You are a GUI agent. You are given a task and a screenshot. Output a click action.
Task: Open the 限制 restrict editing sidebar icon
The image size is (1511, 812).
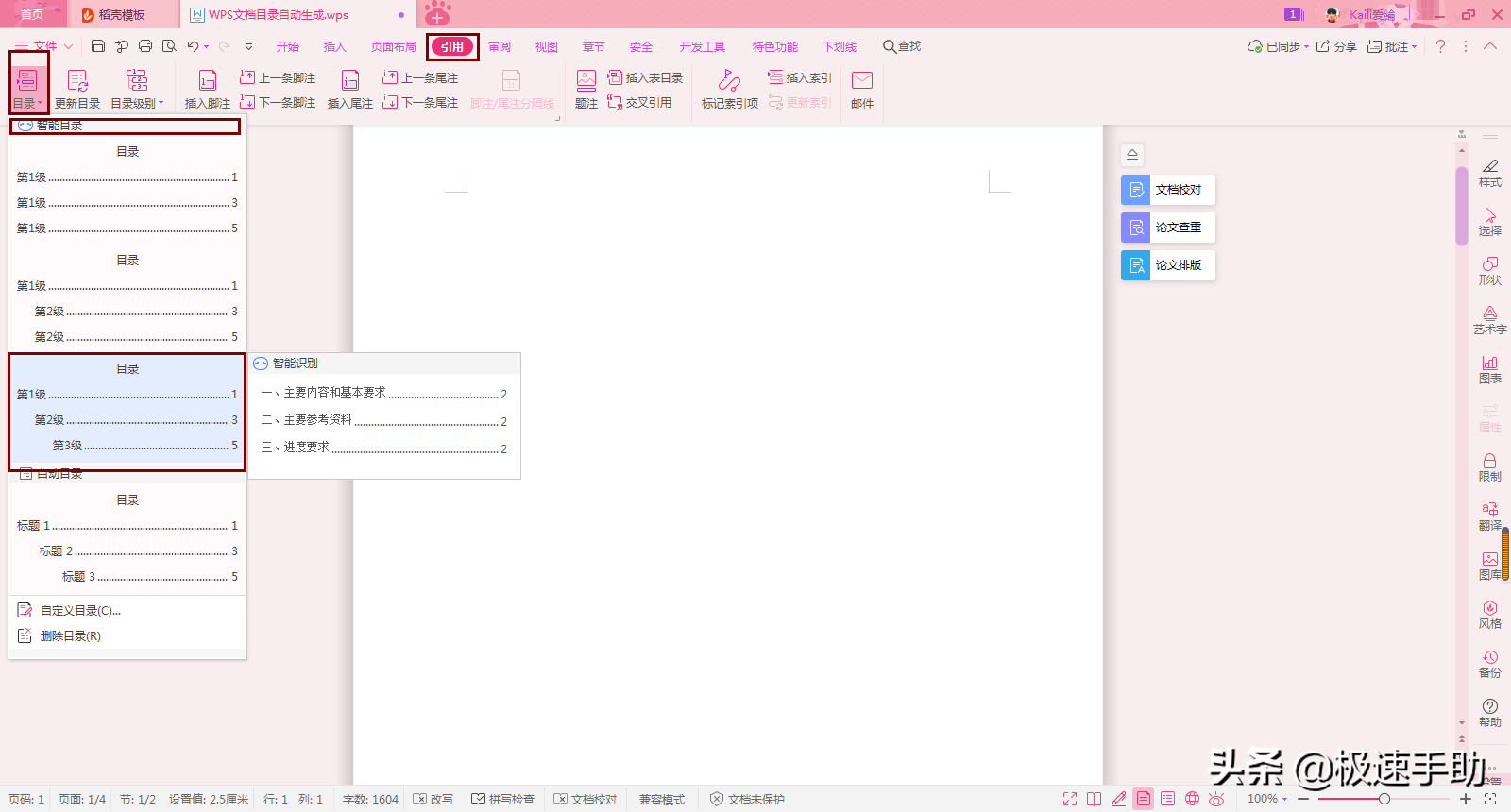tap(1490, 467)
